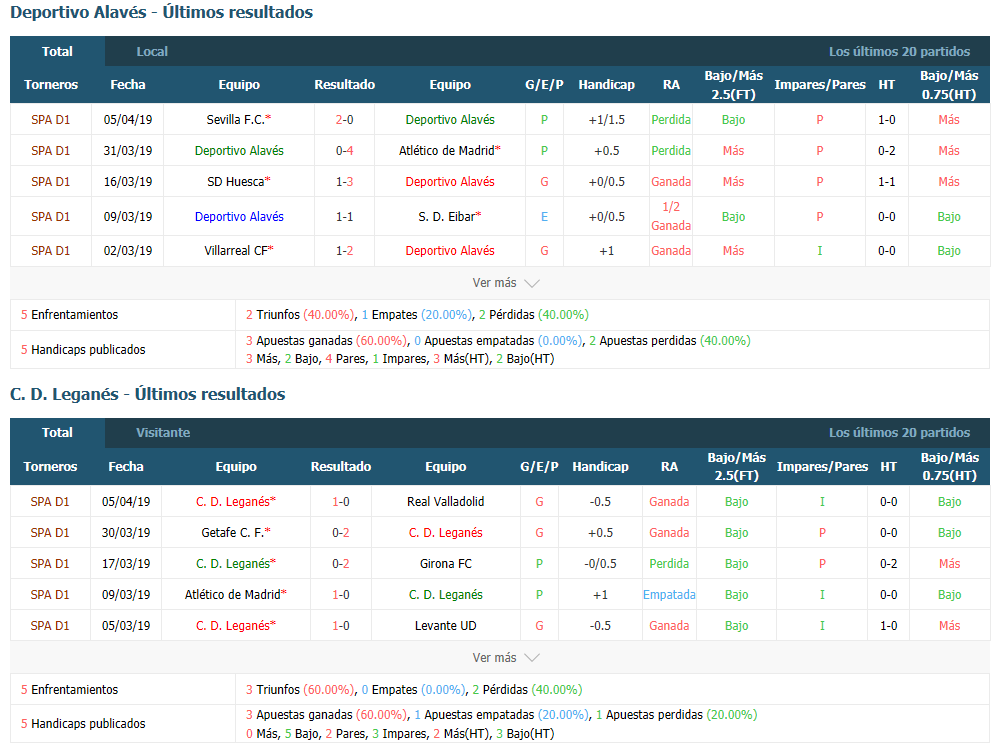Open the Sevilla F.C. team link
This screenshot has height=749, width=1001.
pyautogui.click(x=239, y=119)
